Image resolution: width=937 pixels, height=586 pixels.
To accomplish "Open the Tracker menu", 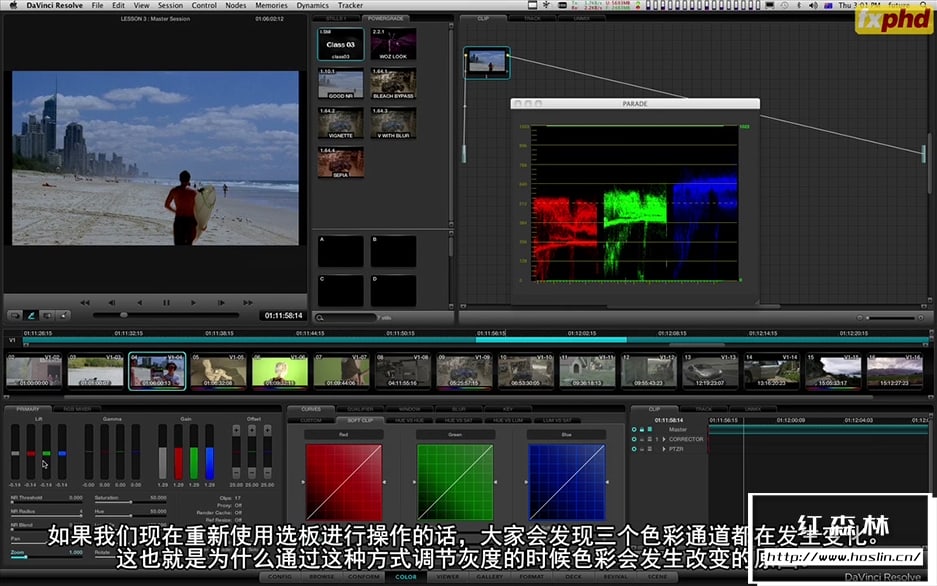I will tap(350, 5).
